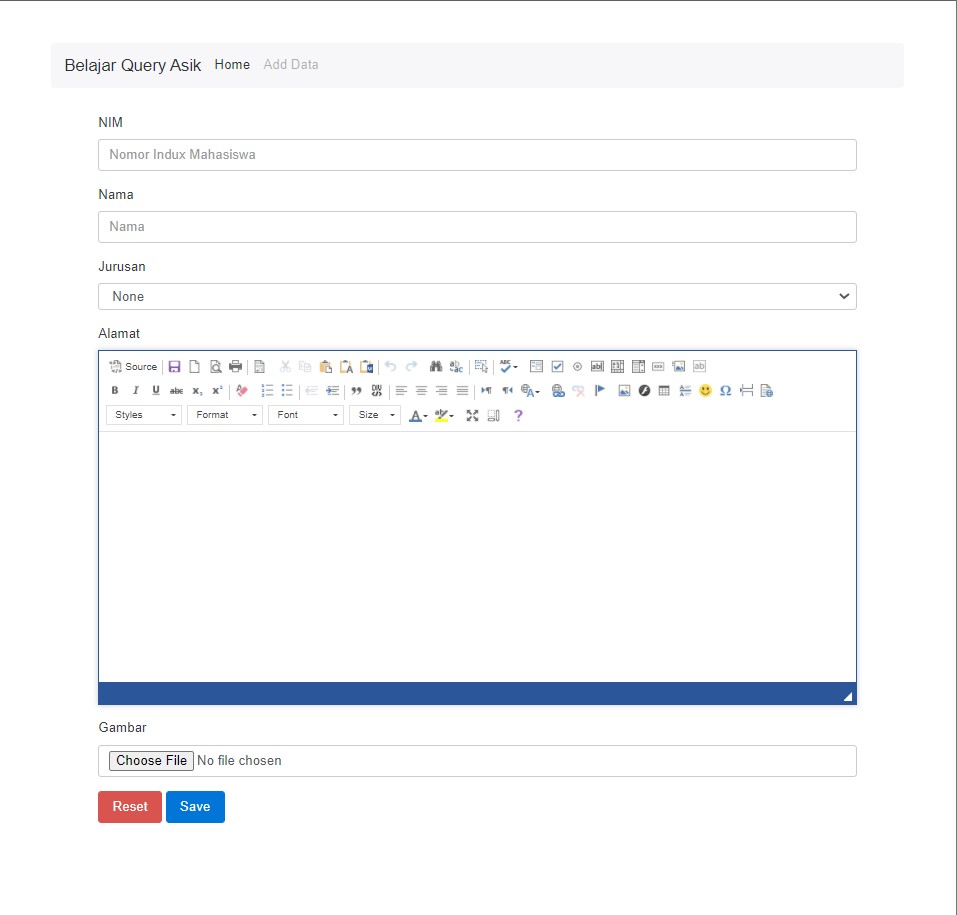Viewport: 957px width, 915px height.
Task: Insert a text field via toolbar icon
Action: click(x=598, y=366)
